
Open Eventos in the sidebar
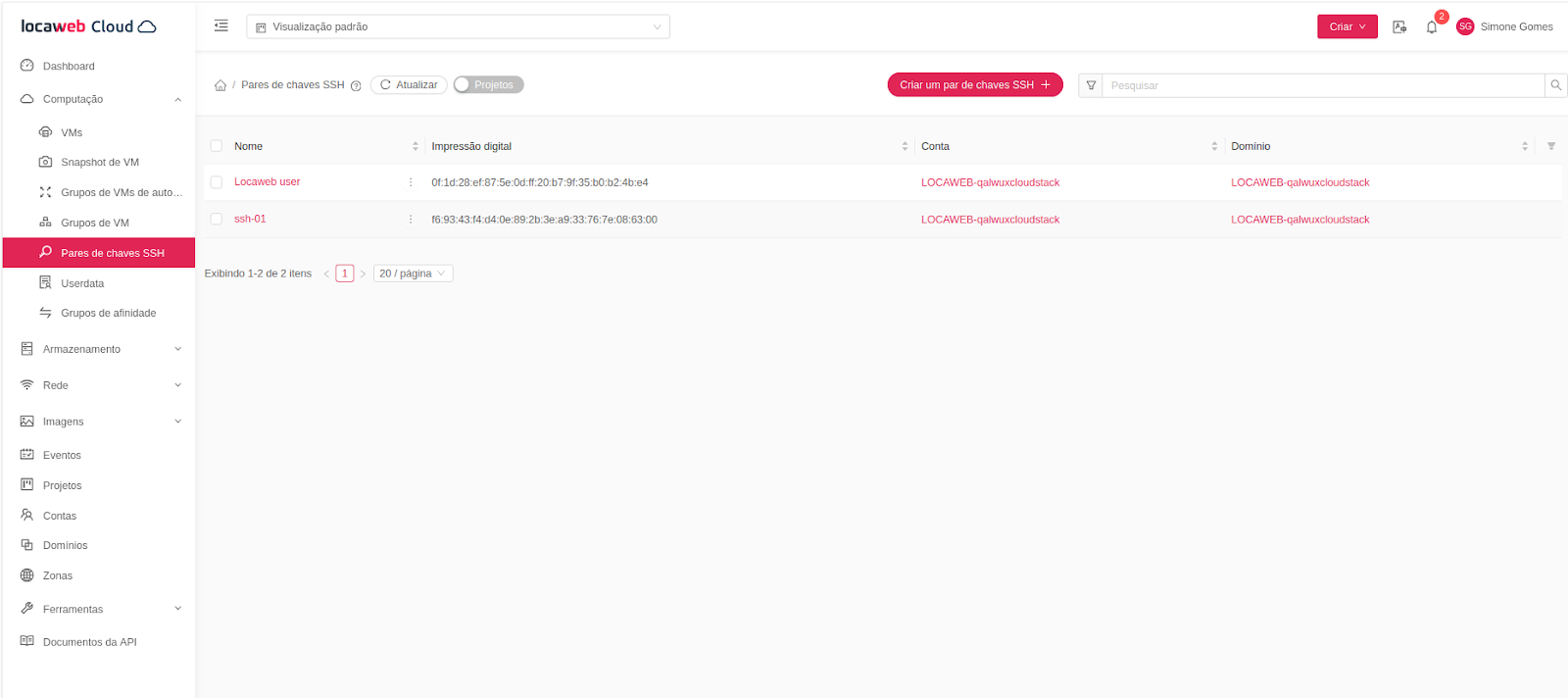click(99, 455)
